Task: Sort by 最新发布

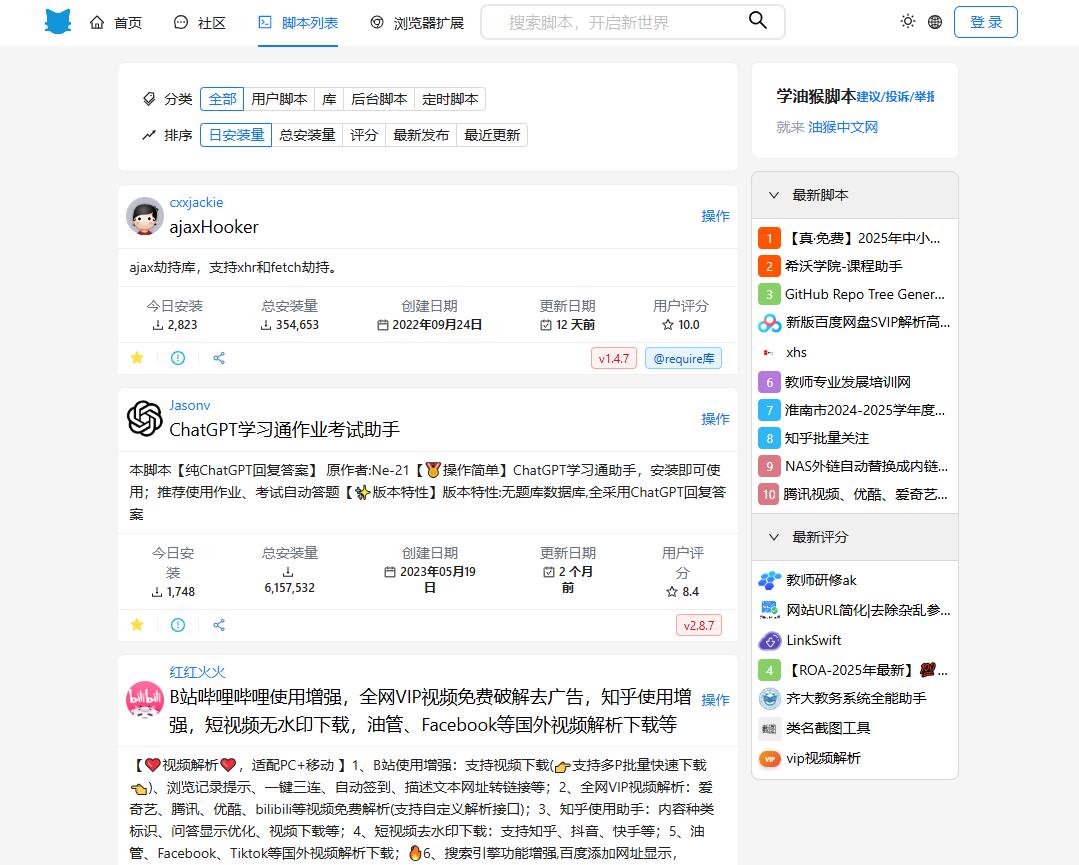Action: [421, 135]
